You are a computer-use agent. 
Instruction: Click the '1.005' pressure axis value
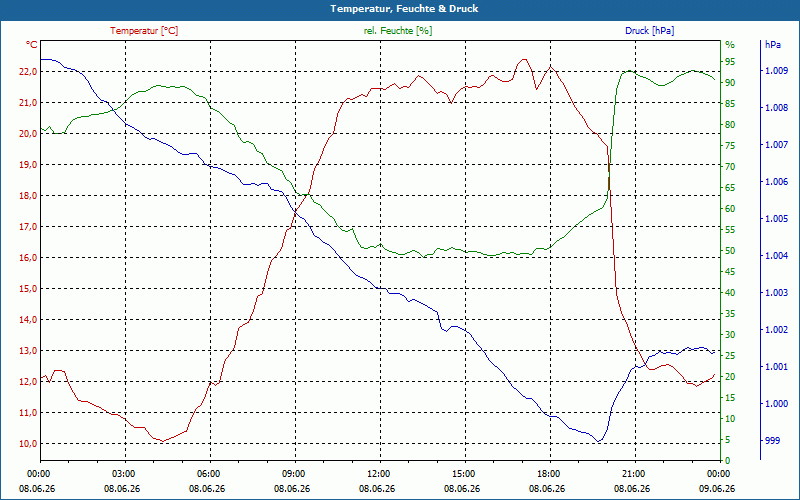tap(776, 219)
